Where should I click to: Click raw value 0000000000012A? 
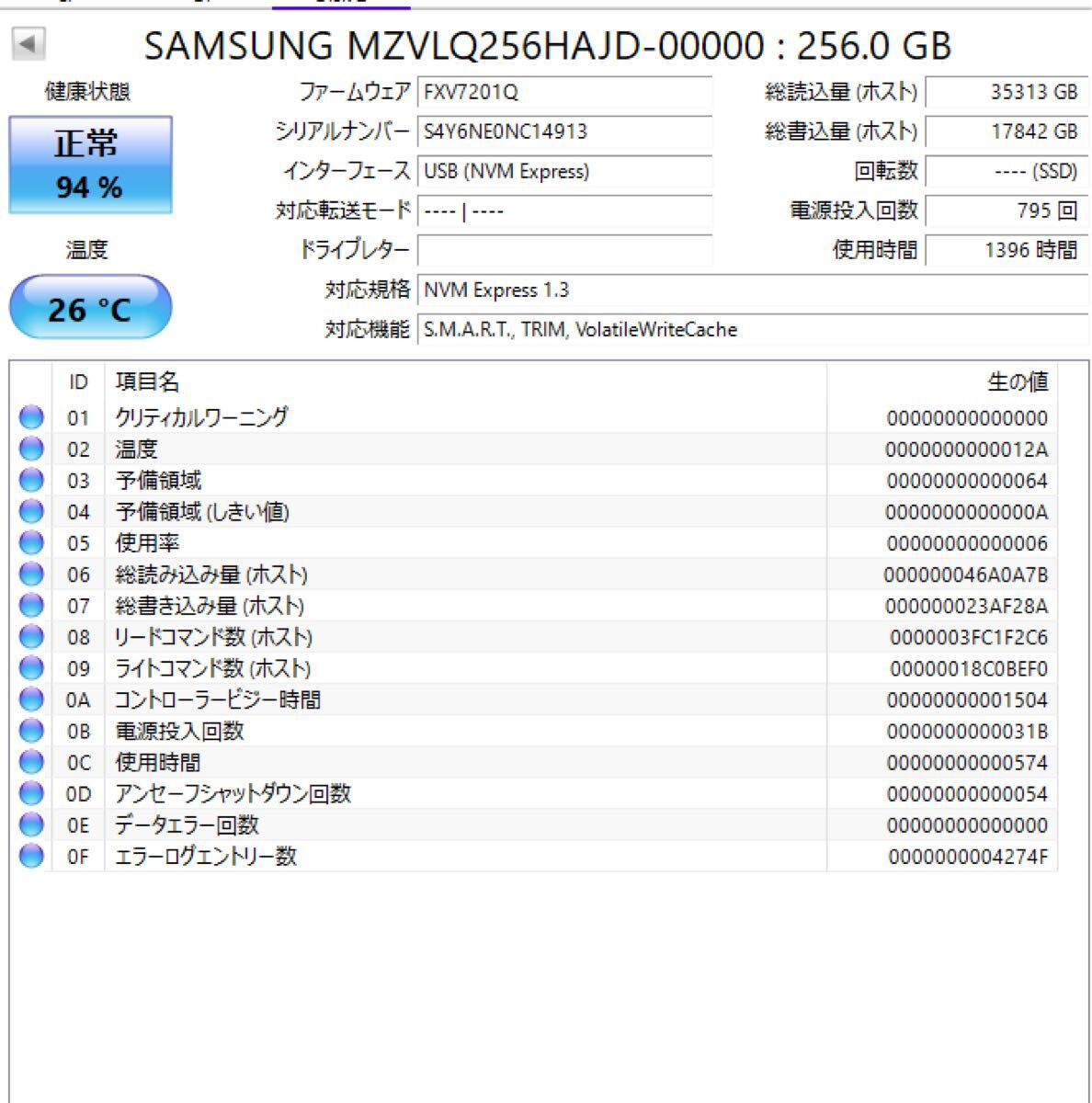[x=966, y=449]
